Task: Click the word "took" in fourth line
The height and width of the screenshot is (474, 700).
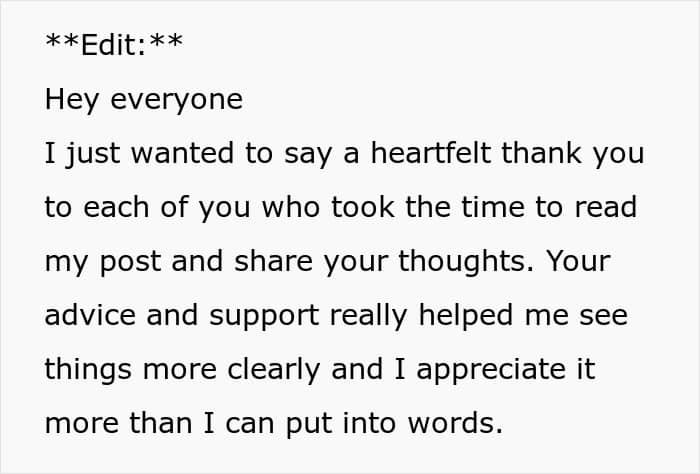Action: tap(362, 207)
